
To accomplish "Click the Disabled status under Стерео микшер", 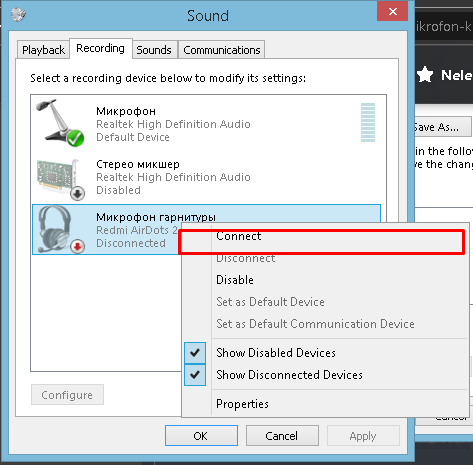I will (x=118, y=190).
